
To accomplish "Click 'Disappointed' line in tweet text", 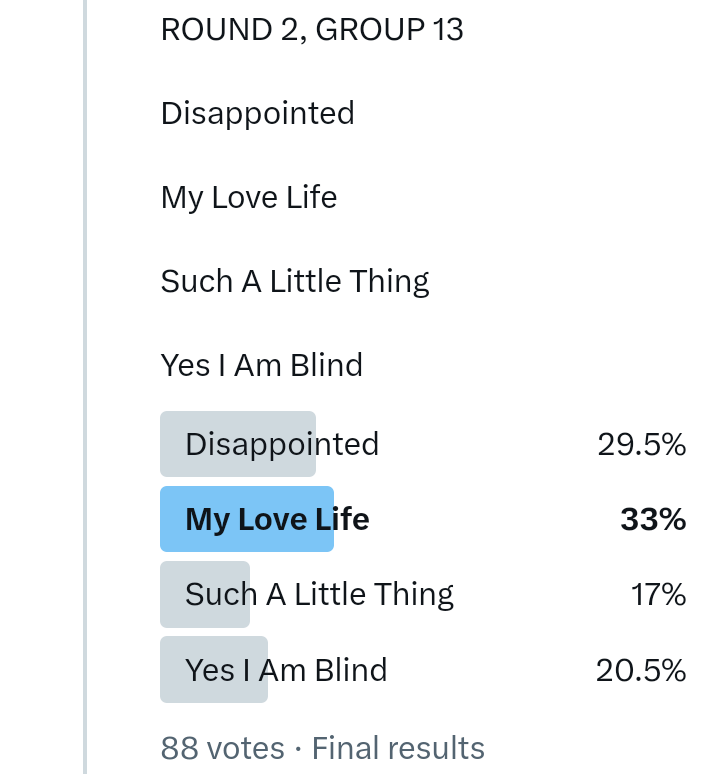I will [258, 113].
